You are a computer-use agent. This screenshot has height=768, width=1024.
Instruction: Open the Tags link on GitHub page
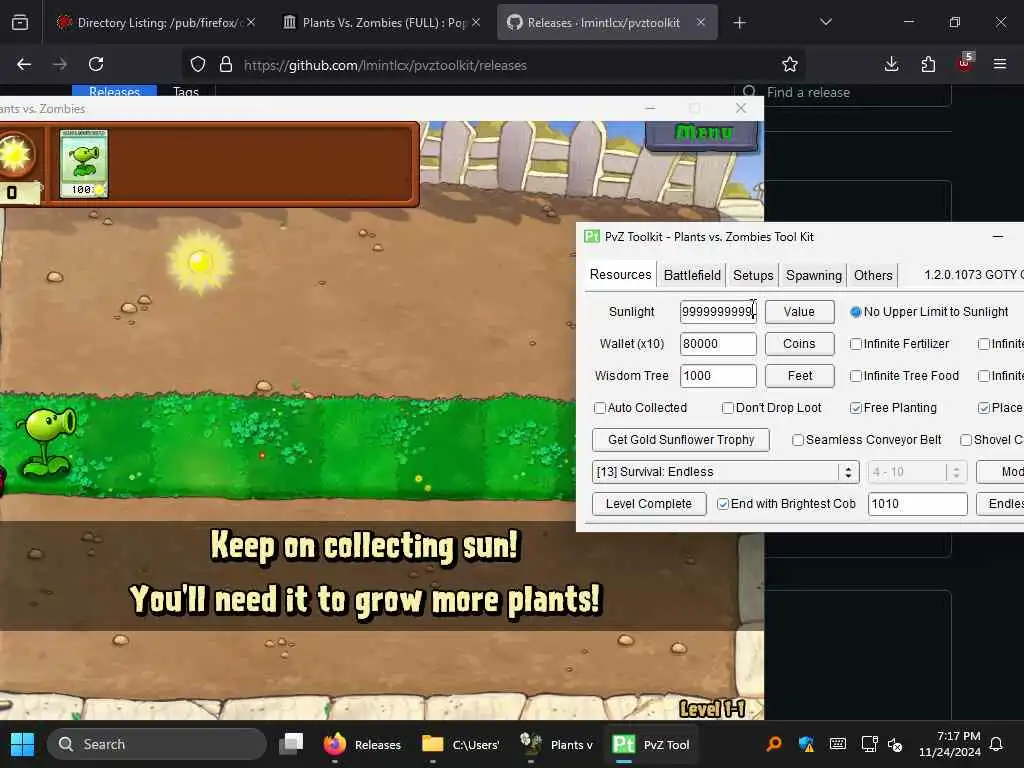[186, 91]
